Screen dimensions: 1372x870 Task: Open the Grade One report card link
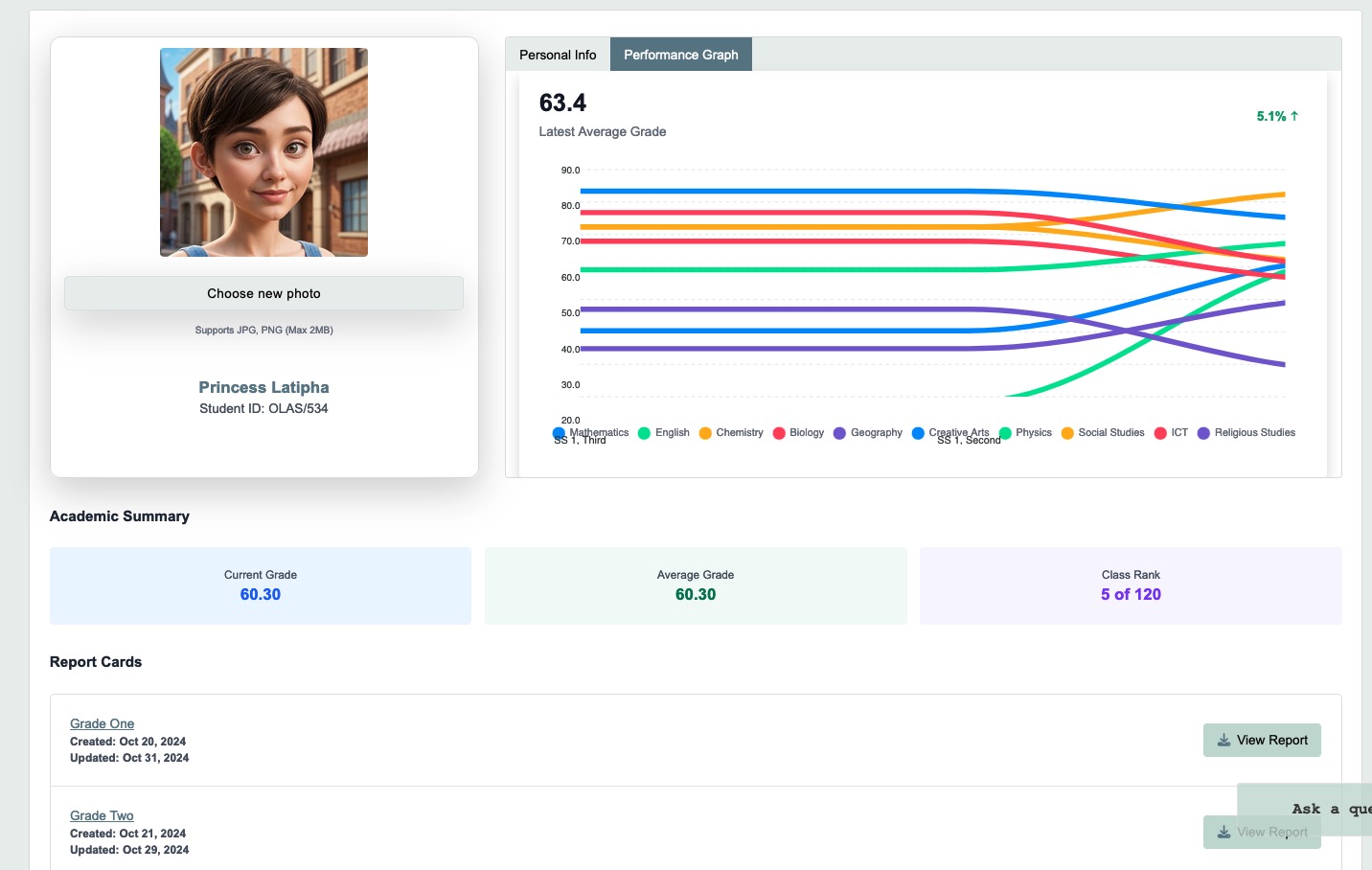(102, 723)
